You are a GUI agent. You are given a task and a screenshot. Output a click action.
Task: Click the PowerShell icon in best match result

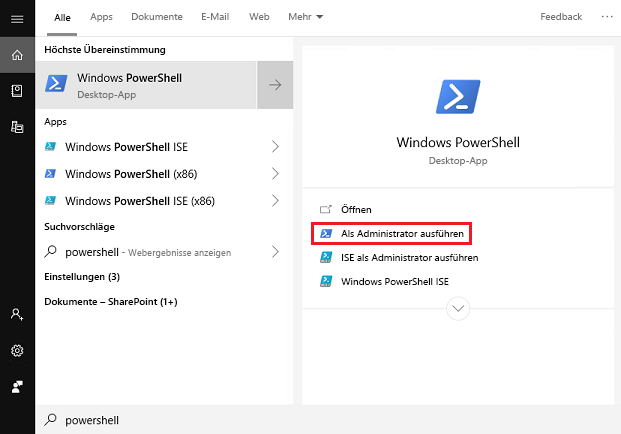tap(56, 84)
